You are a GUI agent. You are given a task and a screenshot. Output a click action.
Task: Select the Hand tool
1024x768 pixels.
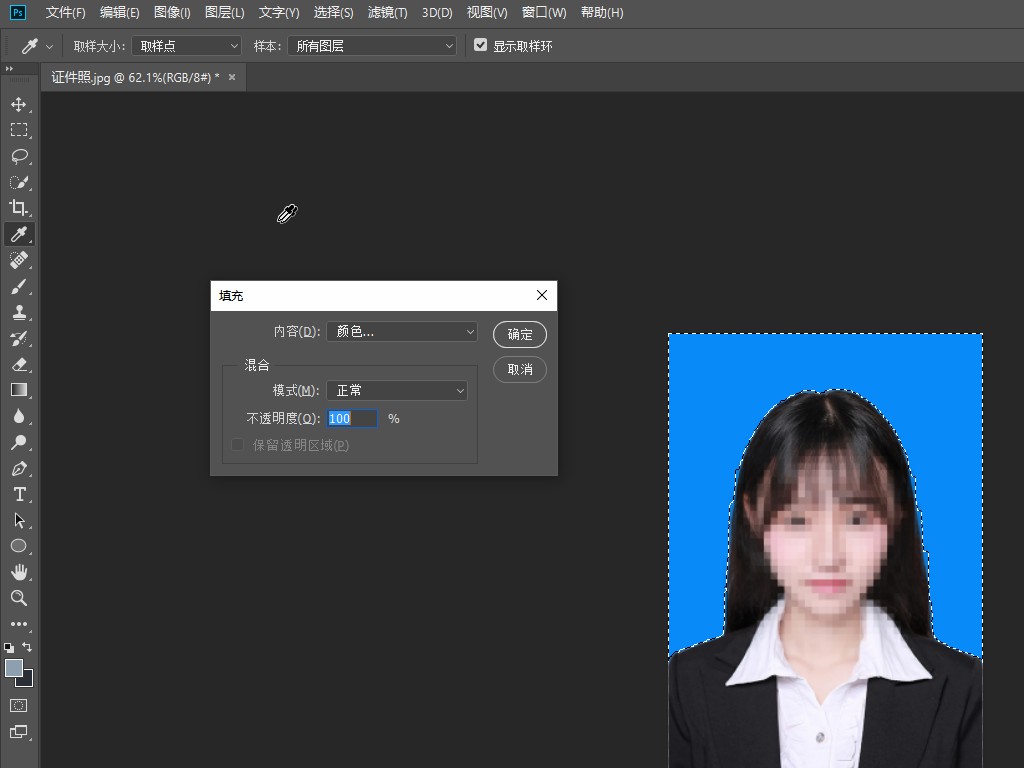[x=18, y=572]
